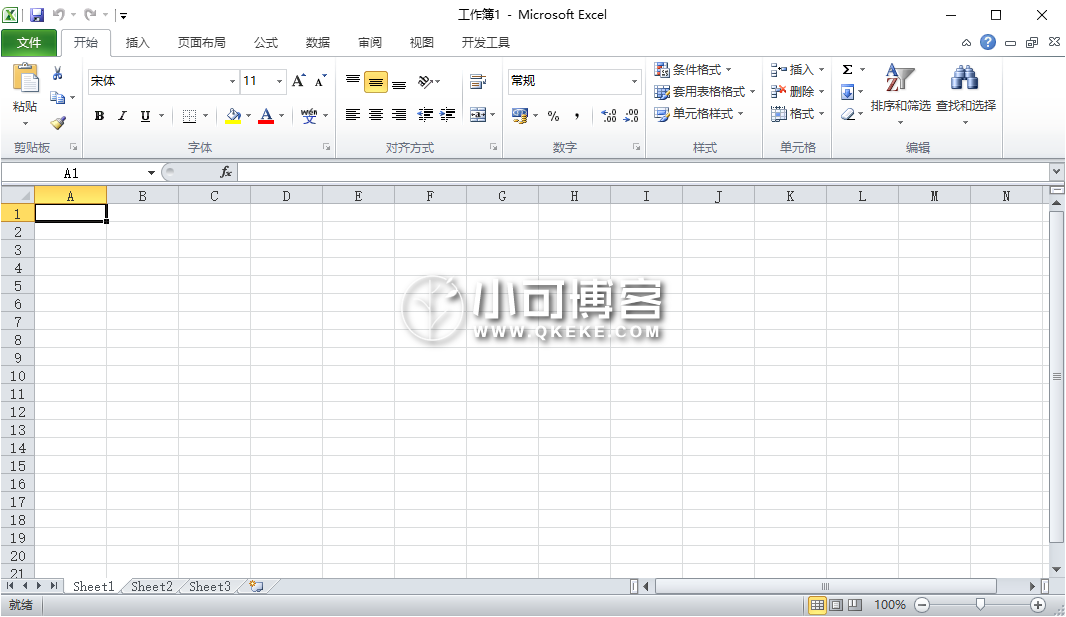
Task: Click the decrease indent icon
Action: tap(425, 115)
